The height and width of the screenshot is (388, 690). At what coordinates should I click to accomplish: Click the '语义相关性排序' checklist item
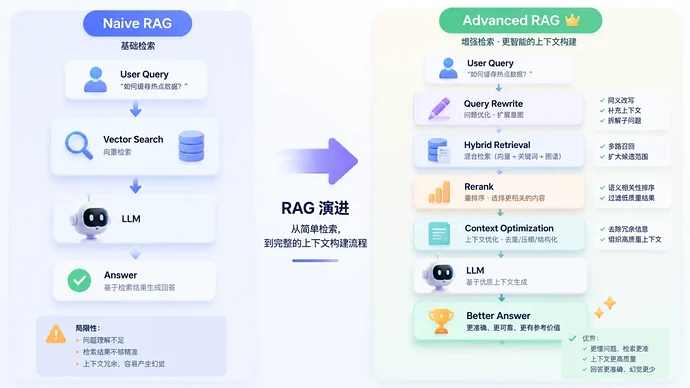[x=631, y=187]
